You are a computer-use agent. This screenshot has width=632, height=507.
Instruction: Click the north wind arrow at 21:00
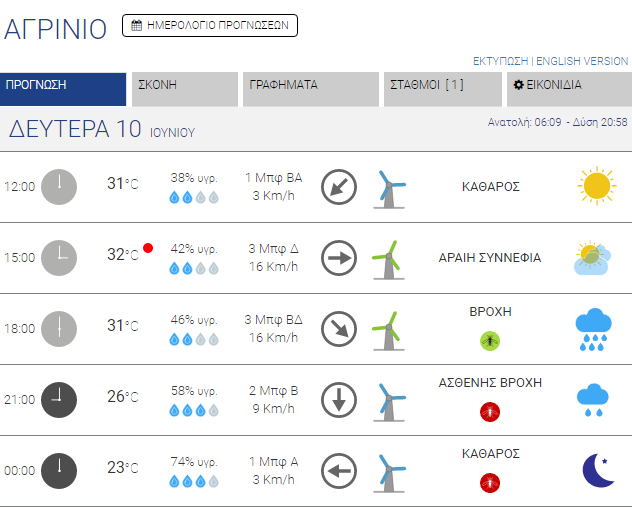tap(339, 400)
